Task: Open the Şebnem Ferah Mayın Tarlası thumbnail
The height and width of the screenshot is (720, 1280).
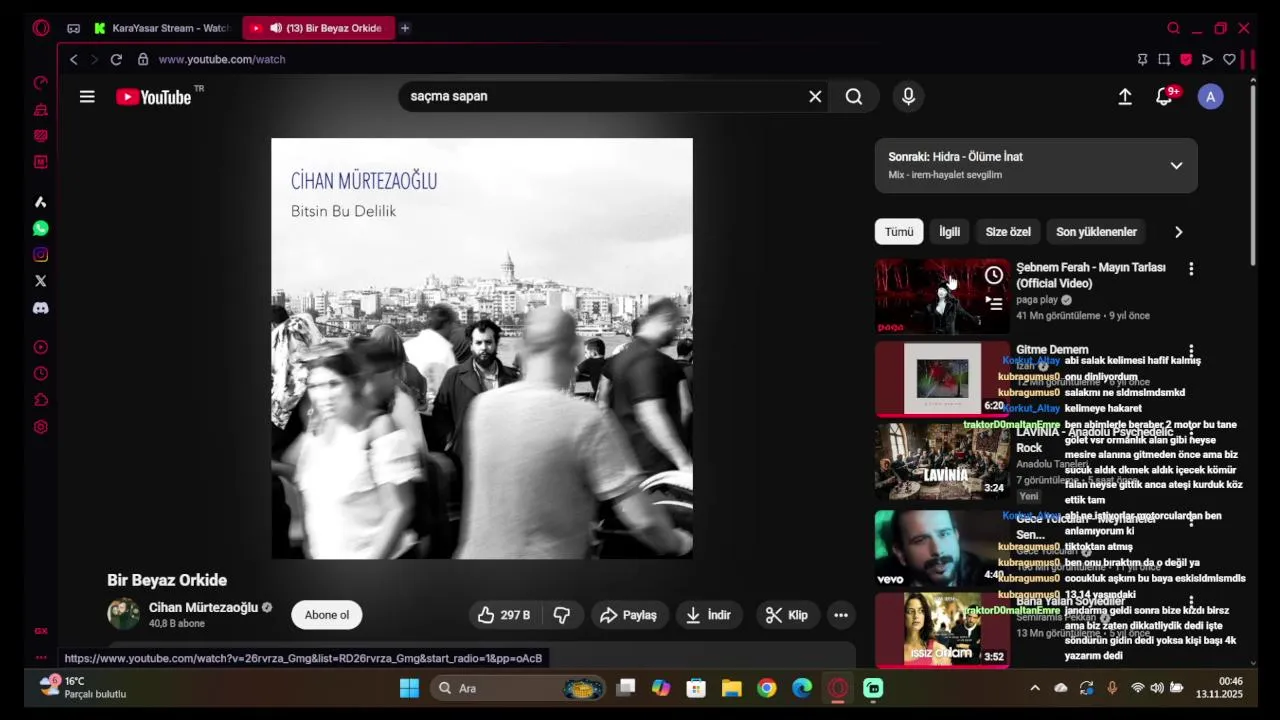Action: coord(942,297)
